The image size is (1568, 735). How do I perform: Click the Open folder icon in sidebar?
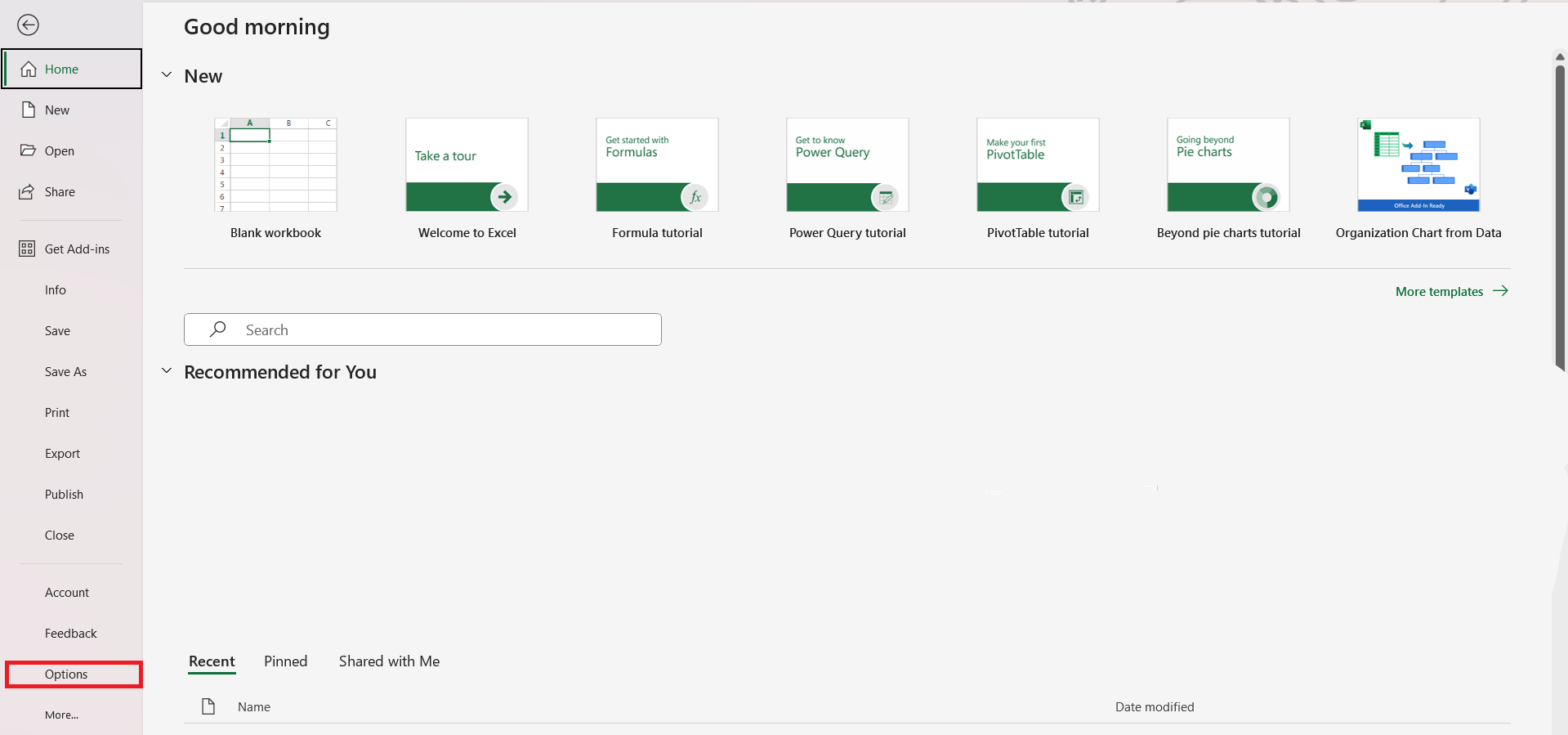[x=29, y=150]
